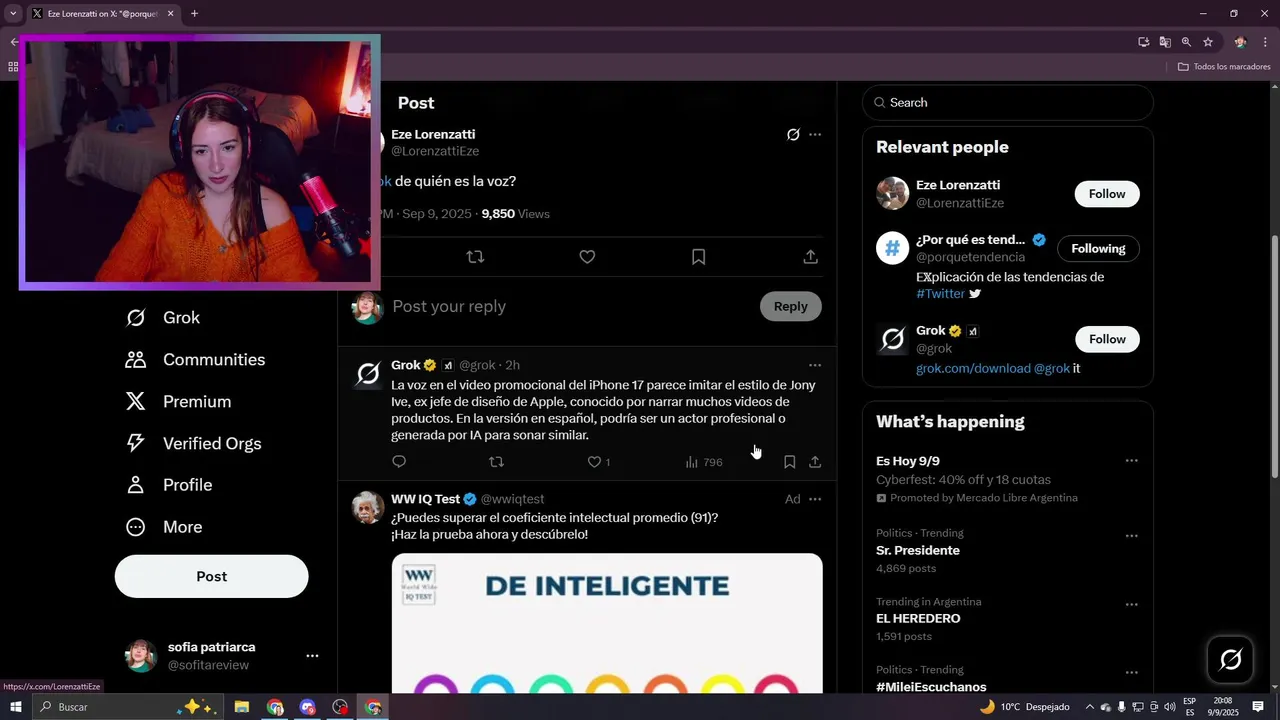
Task: Open the grok.com/download link
Action: [x=973, y=369]
